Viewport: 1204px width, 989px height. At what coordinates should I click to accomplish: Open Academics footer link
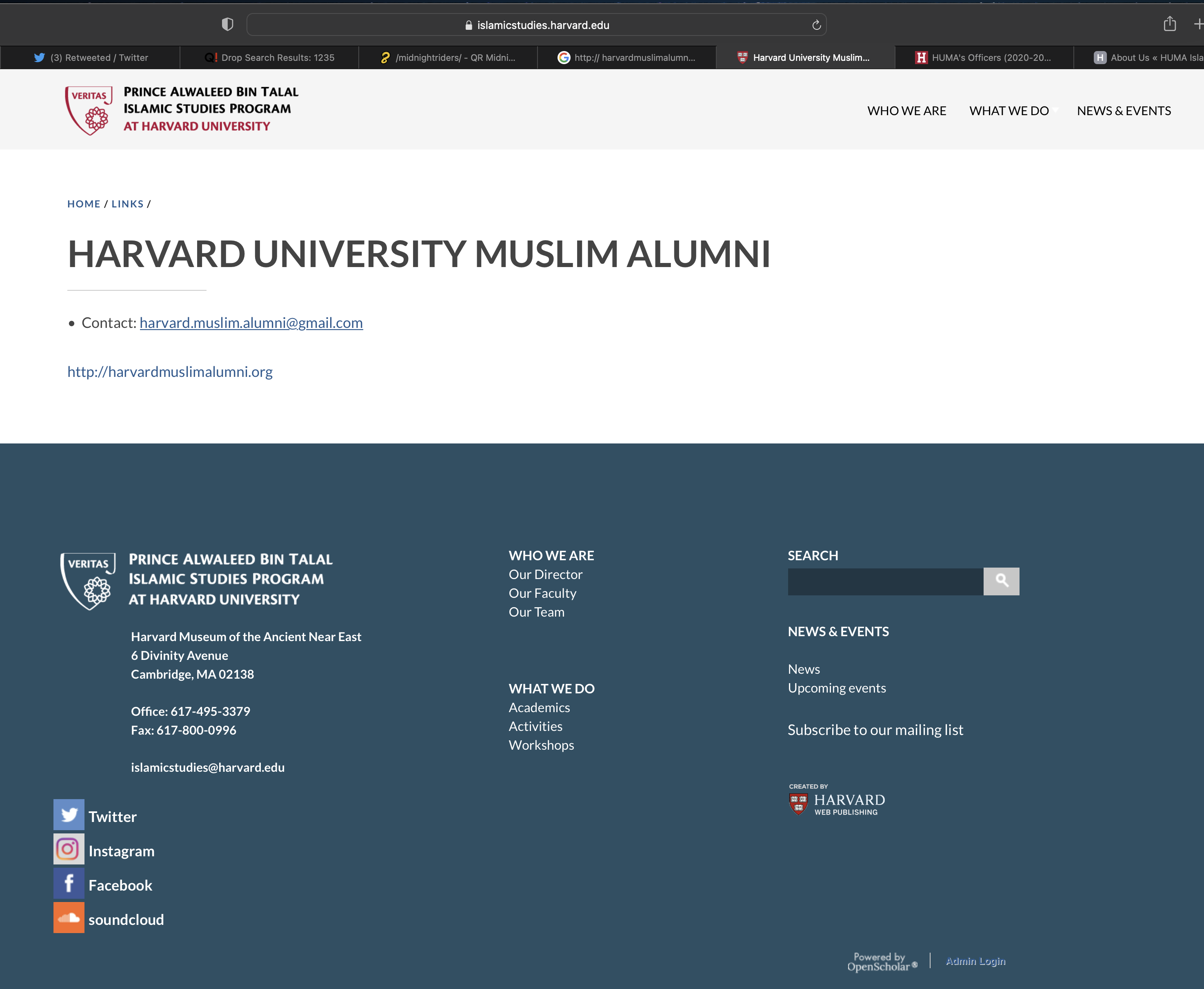point(539,708)
